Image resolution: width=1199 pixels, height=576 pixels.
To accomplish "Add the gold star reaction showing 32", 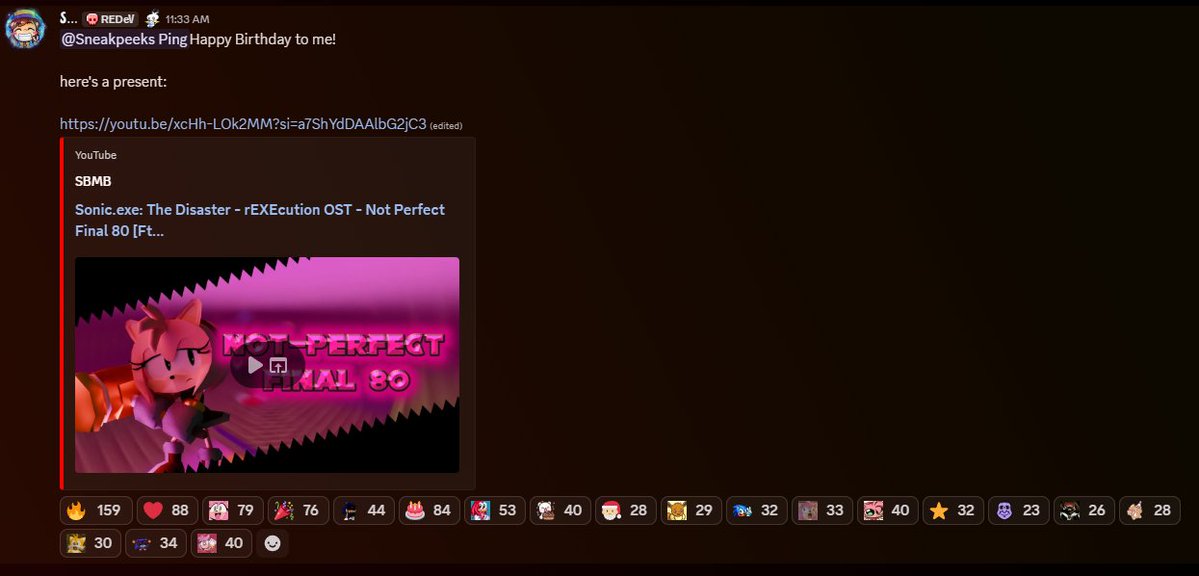I will [954, 510].
